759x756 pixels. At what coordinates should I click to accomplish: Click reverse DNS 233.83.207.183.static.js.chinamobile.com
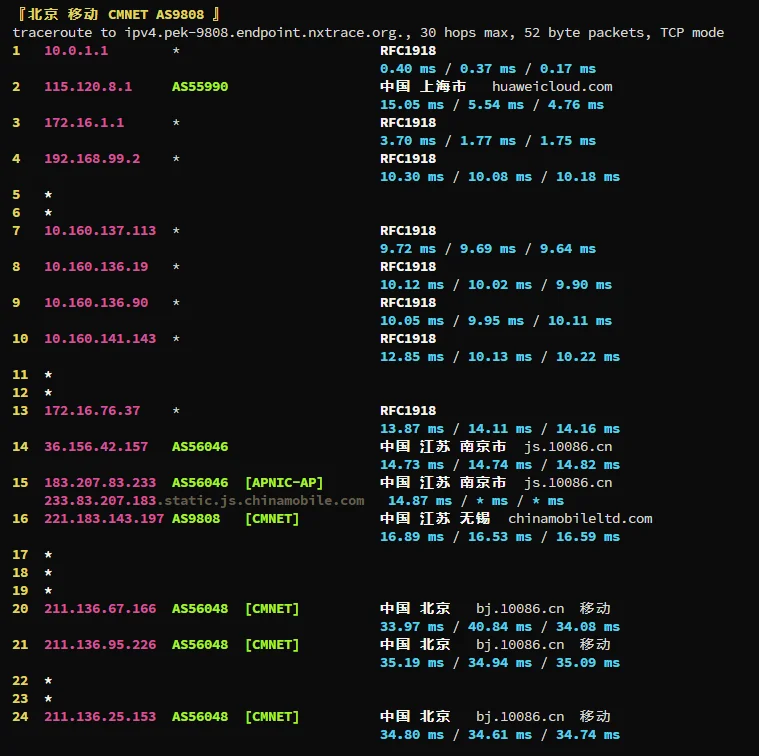pos(204,500)
